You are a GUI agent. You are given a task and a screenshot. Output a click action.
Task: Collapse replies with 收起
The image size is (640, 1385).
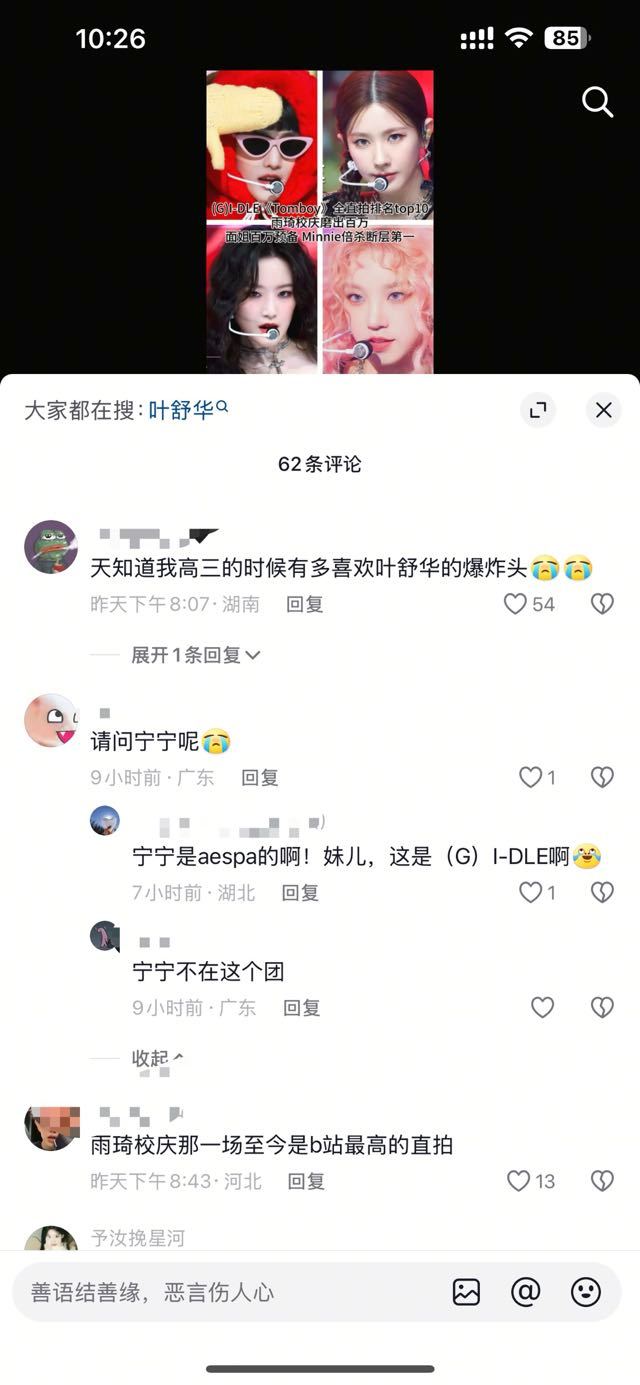[158, 1058]
